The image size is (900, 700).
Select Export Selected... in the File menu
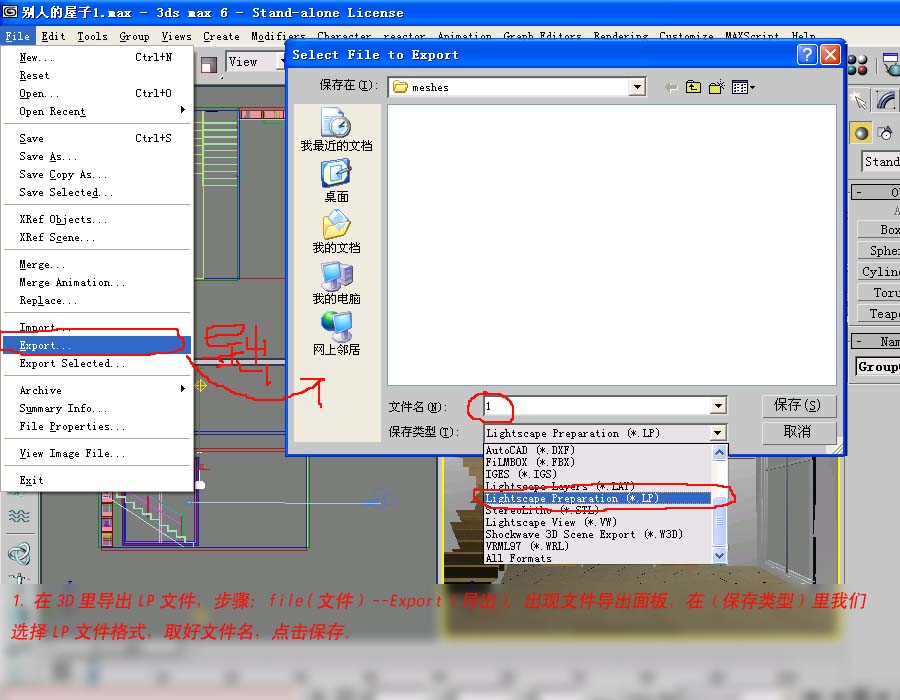click(96, 363)
